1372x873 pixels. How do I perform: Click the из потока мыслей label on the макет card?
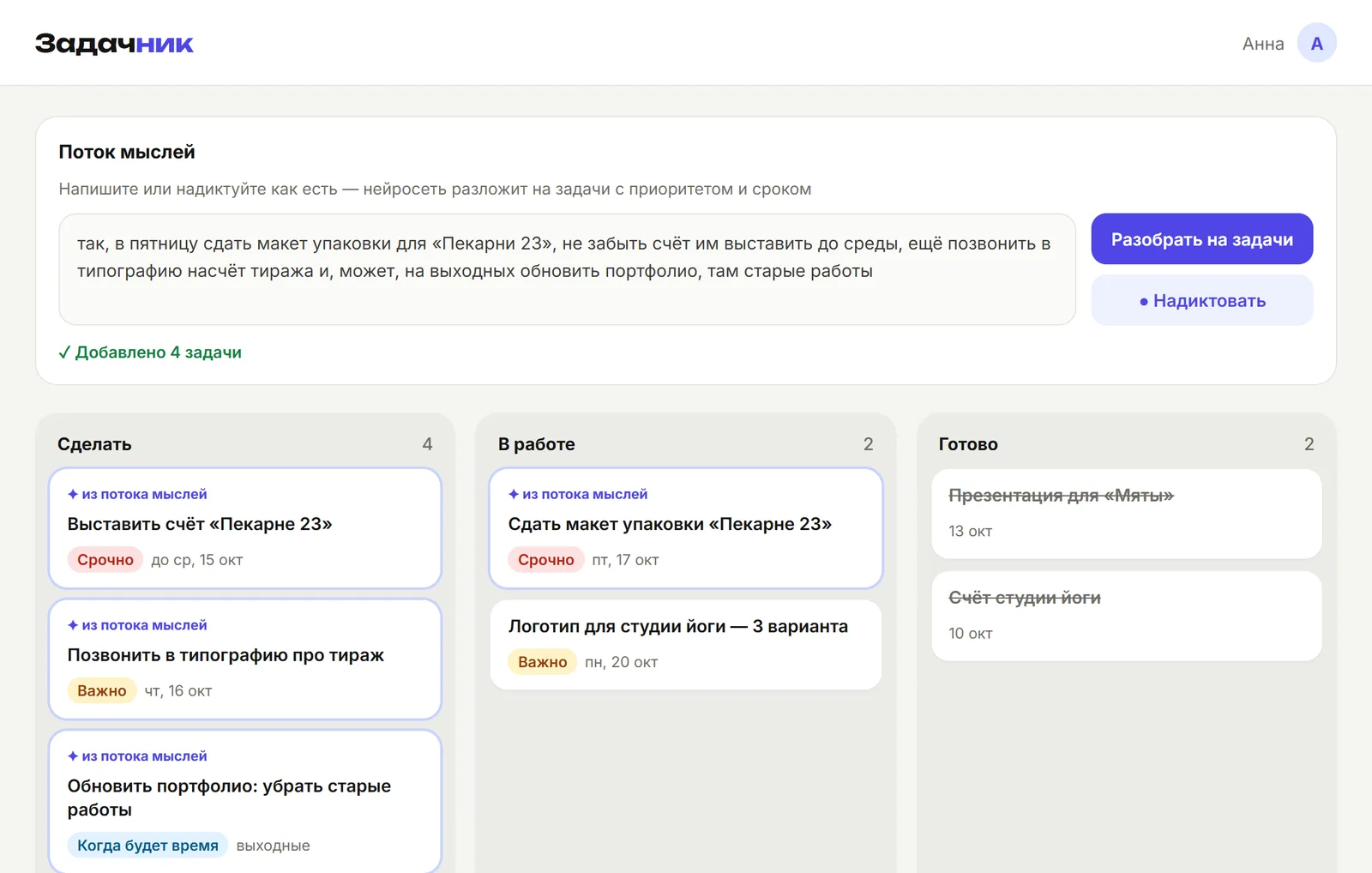(578, 495)
